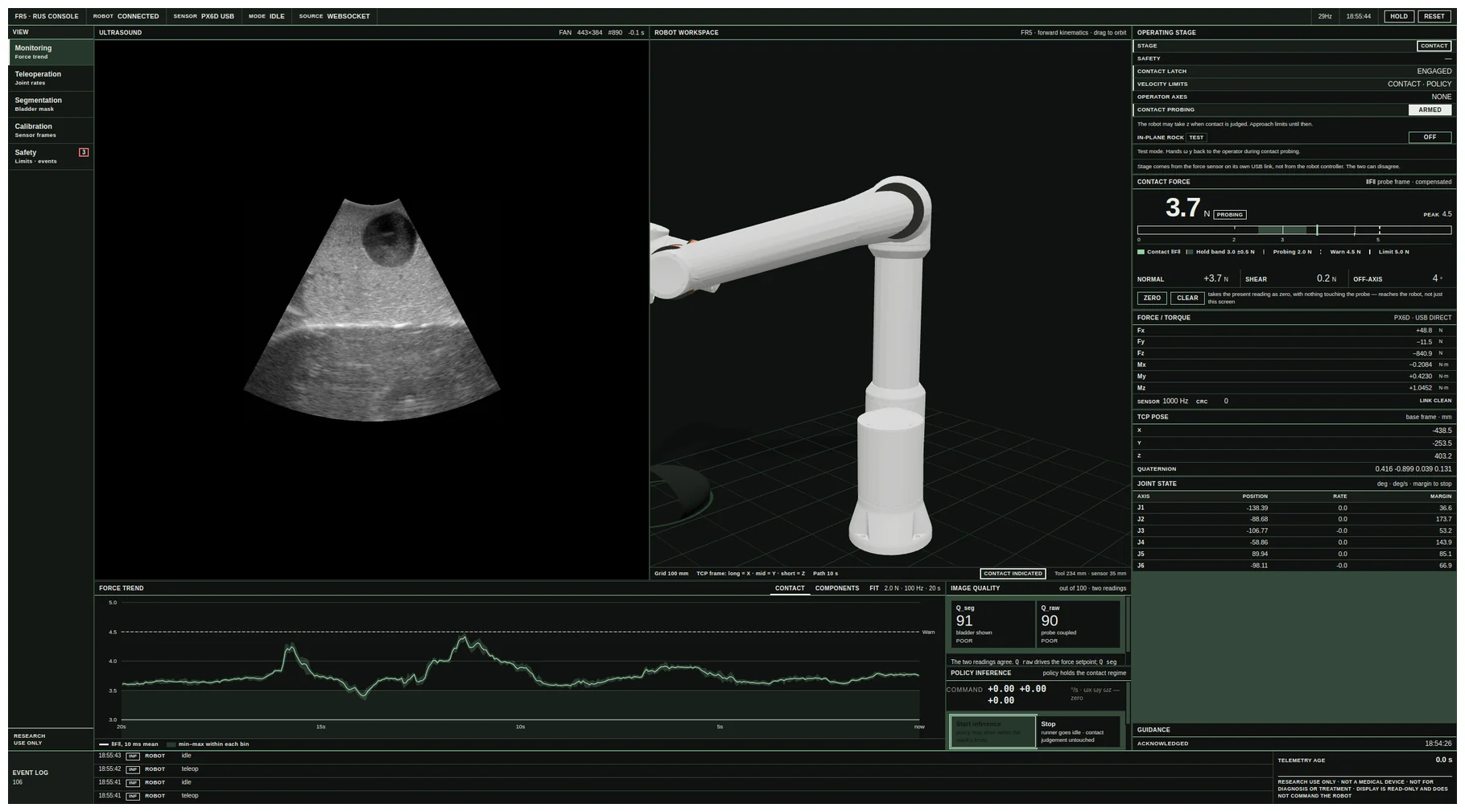Switch to the Teleoperation joint rates view
1465x812 pixels.
[x=51, y=78]
